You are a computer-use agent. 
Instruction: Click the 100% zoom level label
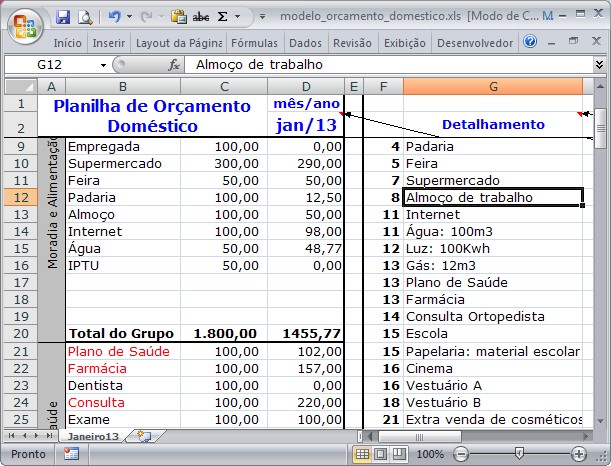[430, 454]
